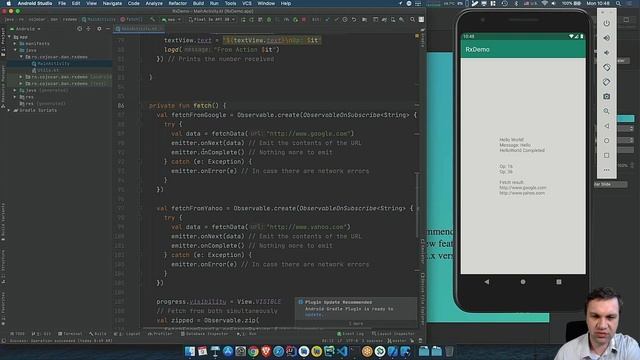
Task: Click the emulator sidebar home circle
Action: 607,140
